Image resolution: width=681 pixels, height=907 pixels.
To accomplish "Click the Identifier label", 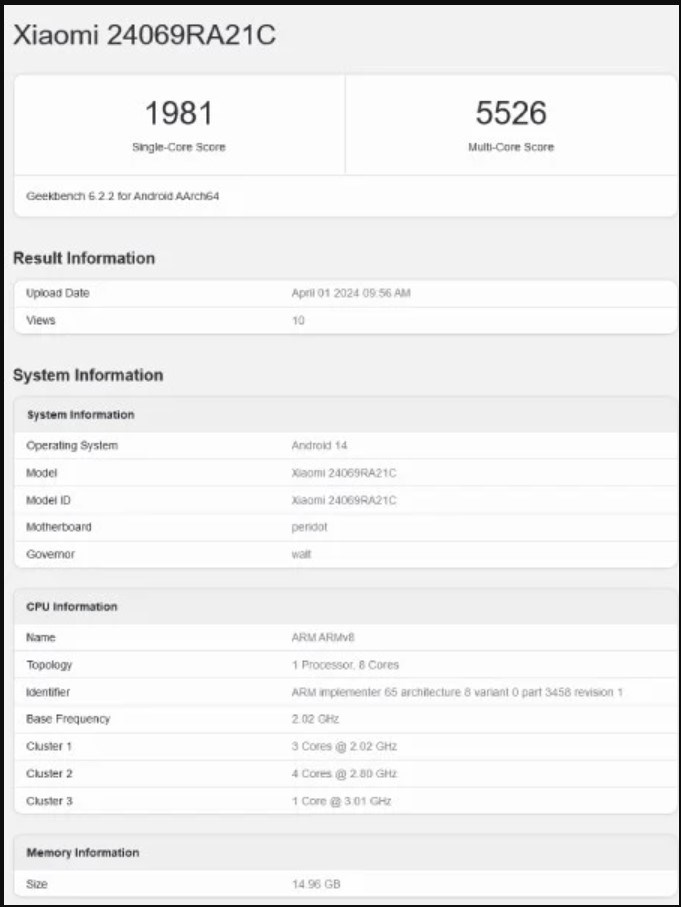I will (x=48, y=692).
